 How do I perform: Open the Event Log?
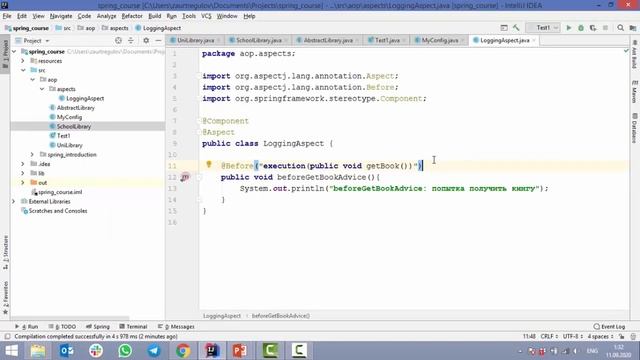click(x=609, y=327)
